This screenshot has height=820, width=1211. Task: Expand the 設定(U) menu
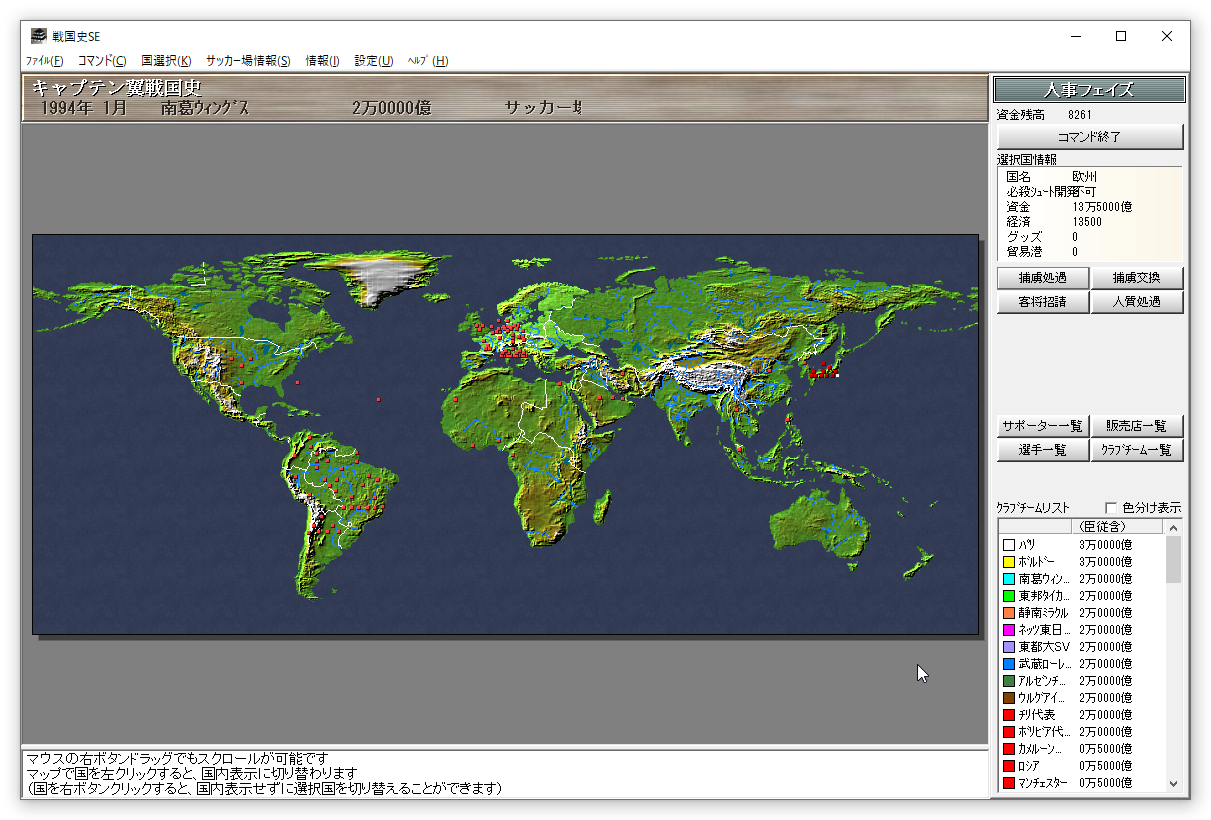373,61
